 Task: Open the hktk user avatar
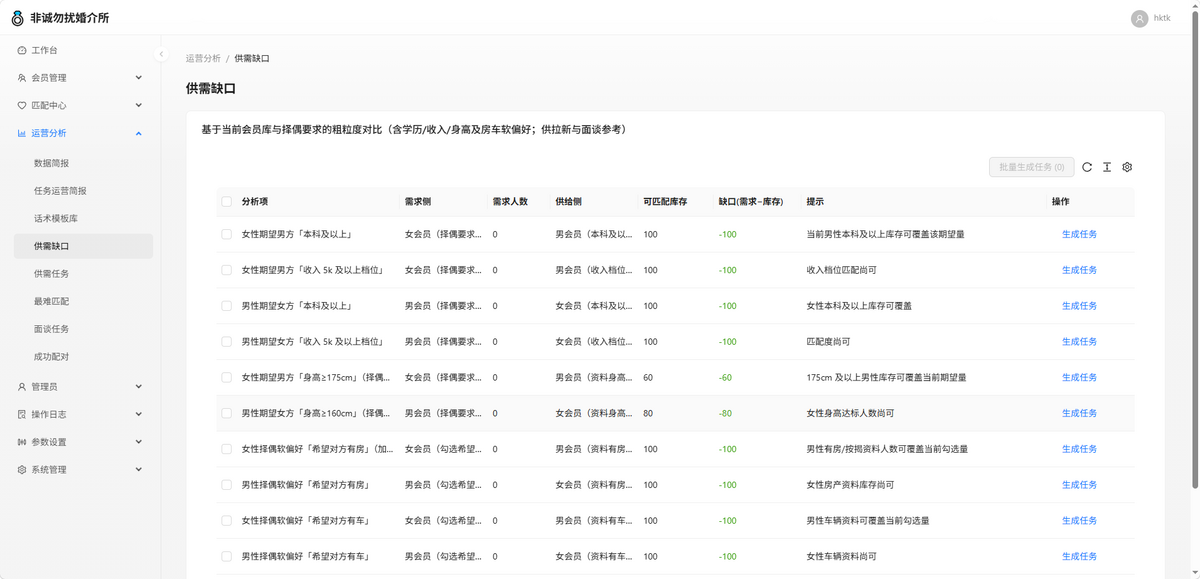(1139, 18)
